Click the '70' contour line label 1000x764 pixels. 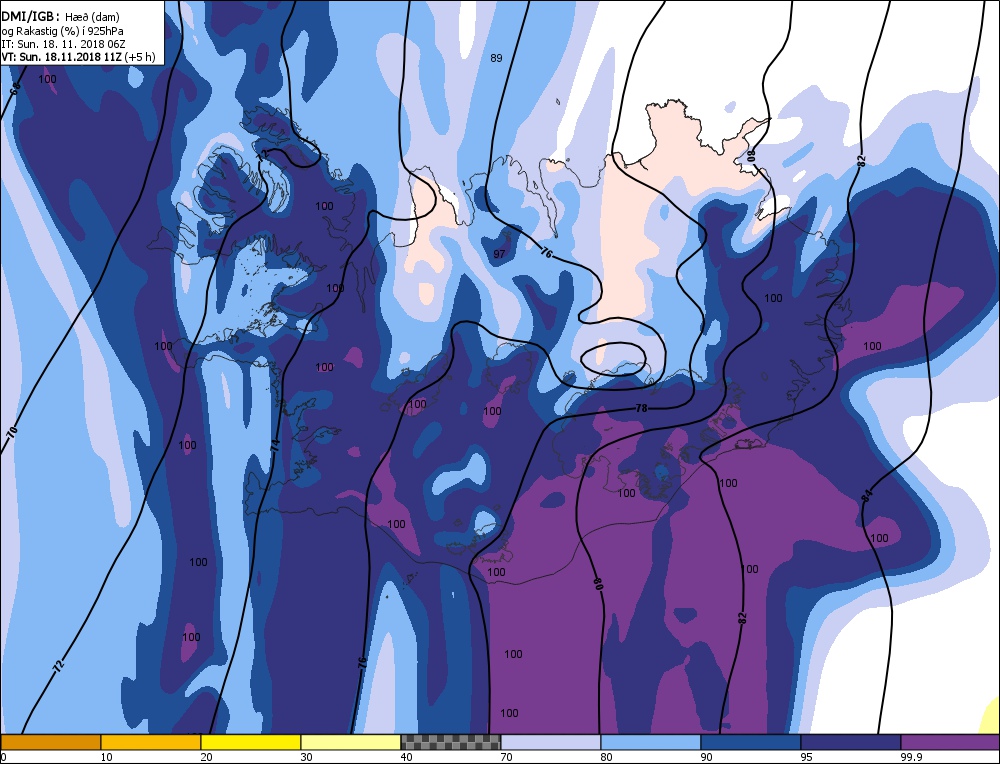pyautogui.click(x=12, y=432)
